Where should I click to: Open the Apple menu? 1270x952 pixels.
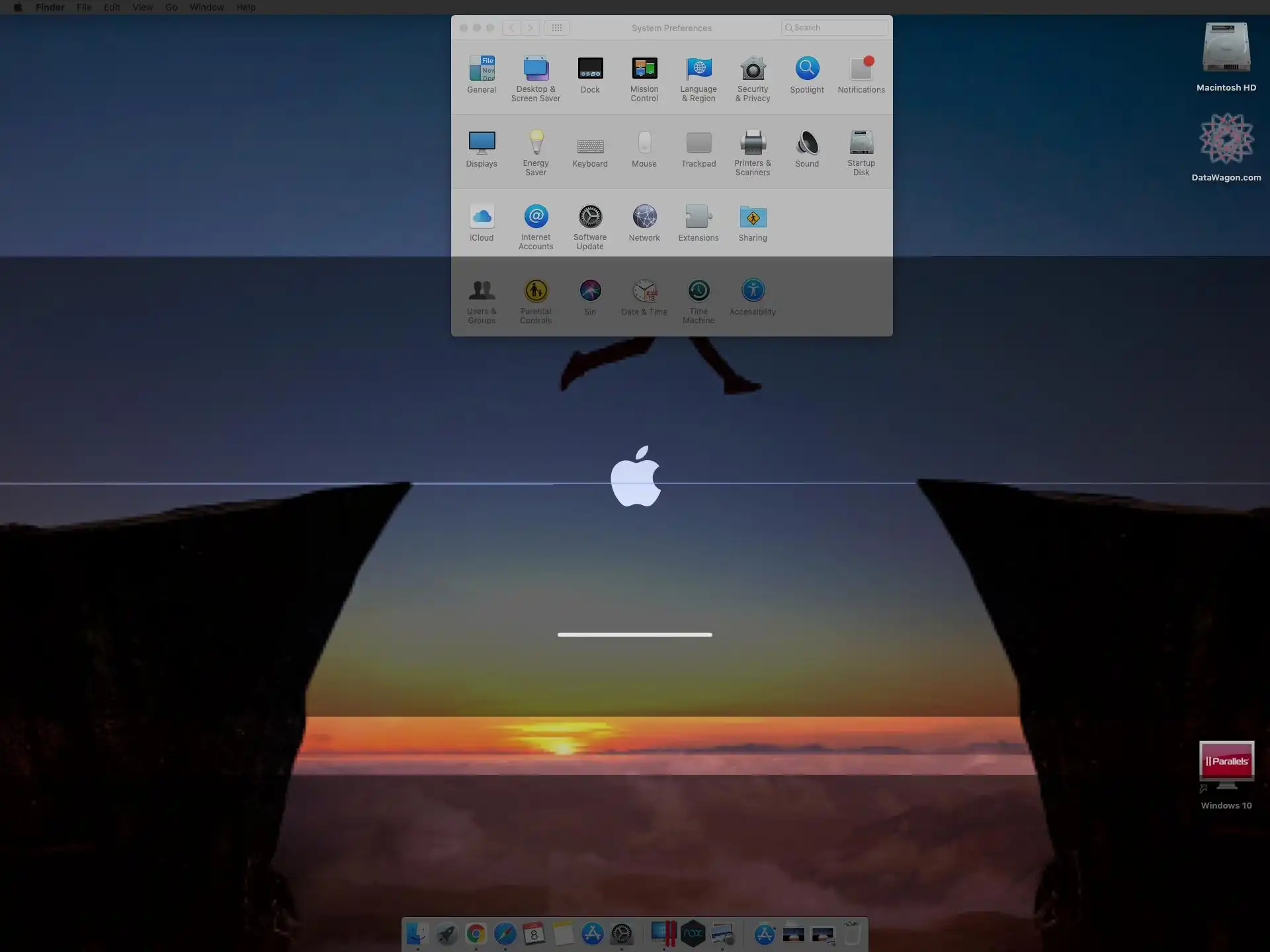click(x=18, y=7)
